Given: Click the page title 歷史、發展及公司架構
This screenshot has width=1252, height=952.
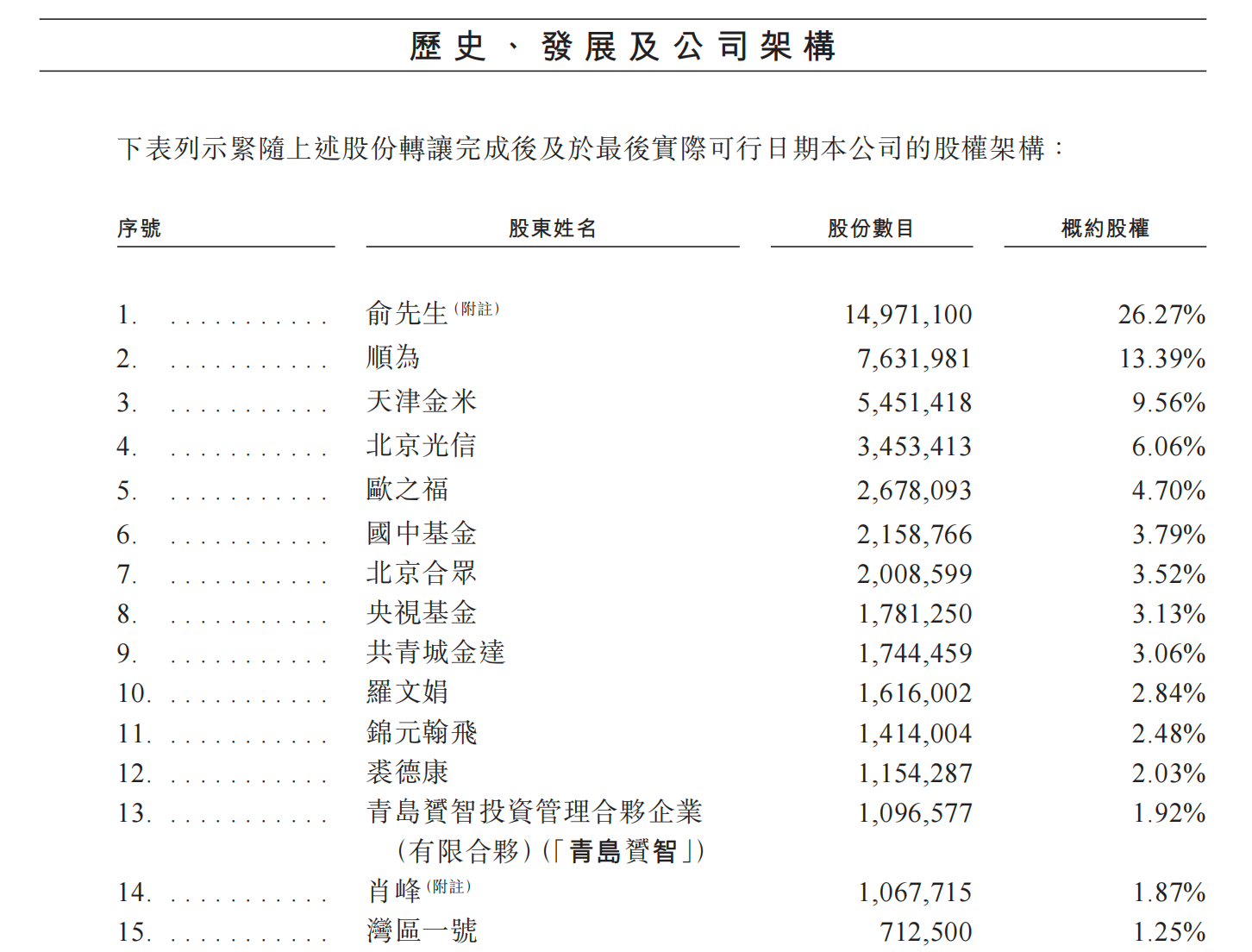Looking at the screenshot, I should [623, 47].
